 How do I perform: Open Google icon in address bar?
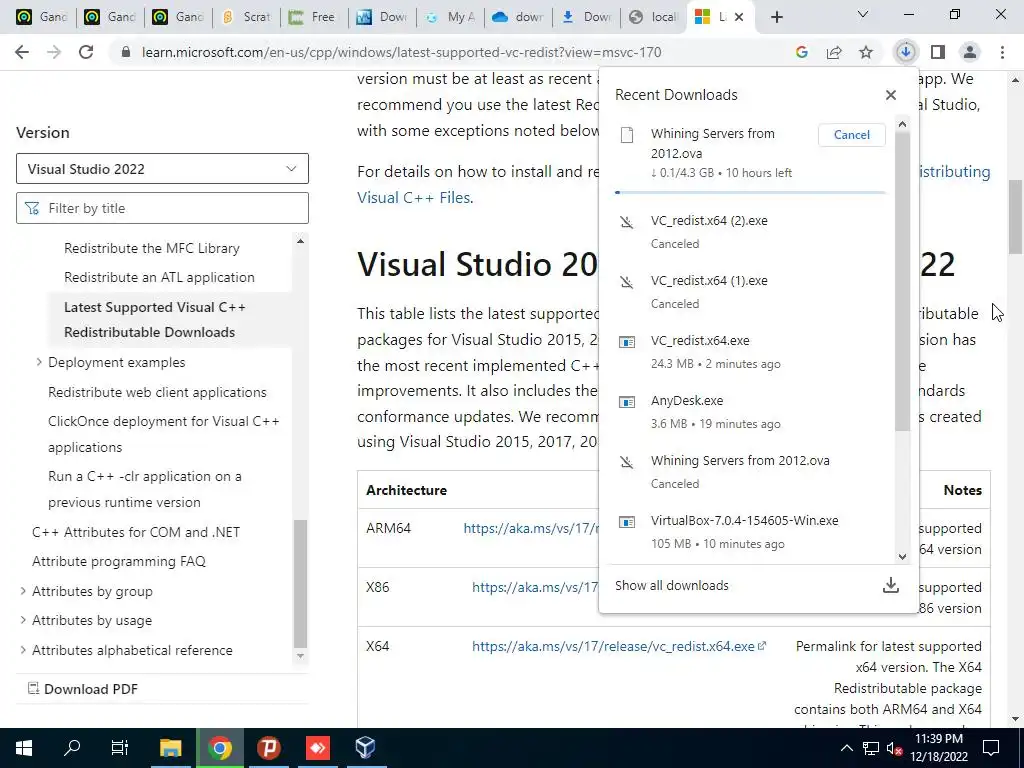[801, 52]
